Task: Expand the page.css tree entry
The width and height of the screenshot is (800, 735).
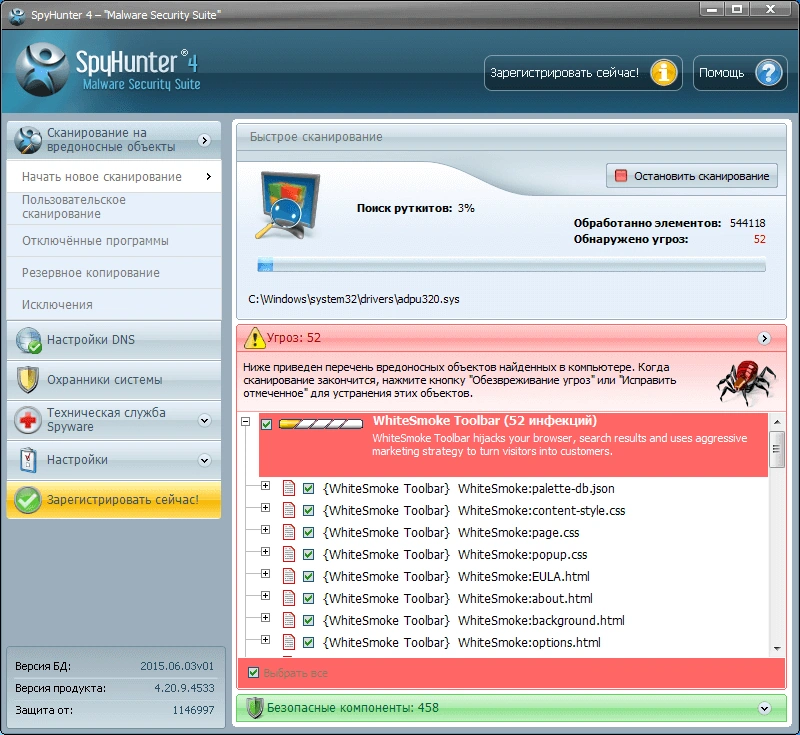Action: click(265, 529)
